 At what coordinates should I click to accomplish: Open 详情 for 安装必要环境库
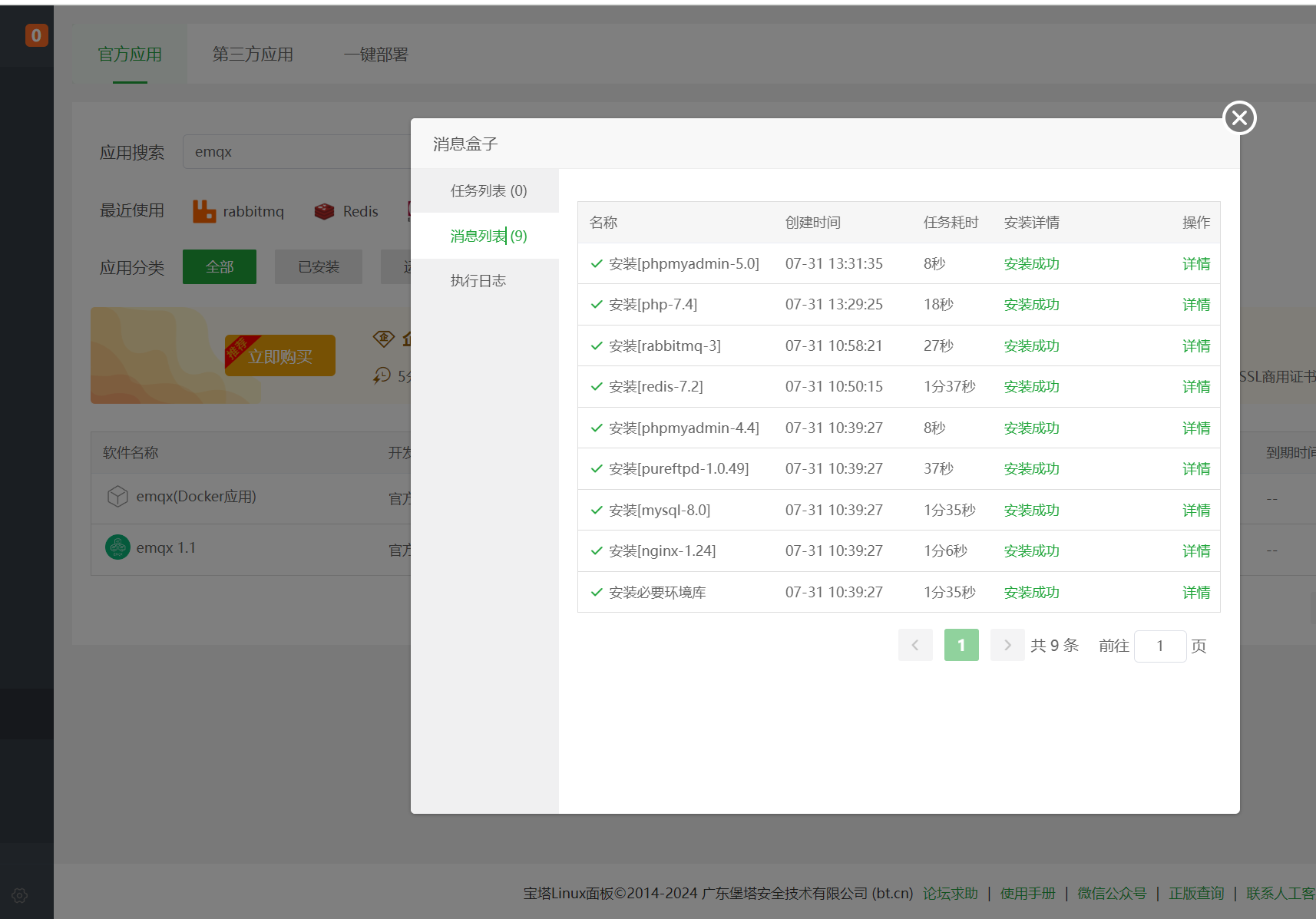(x=1195, y=592)
